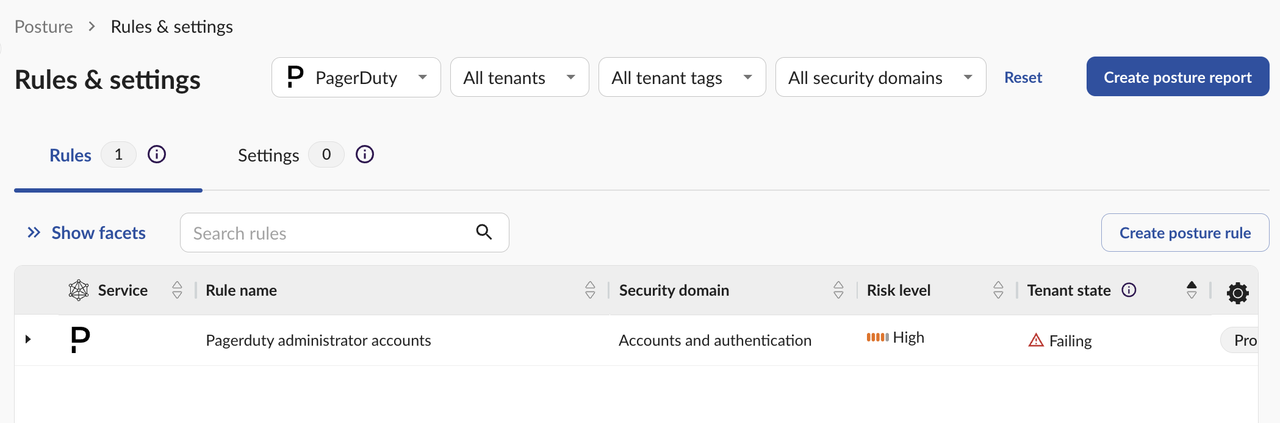Open the All security domains dropdown
1280x423 pixels.
point(880,77)
